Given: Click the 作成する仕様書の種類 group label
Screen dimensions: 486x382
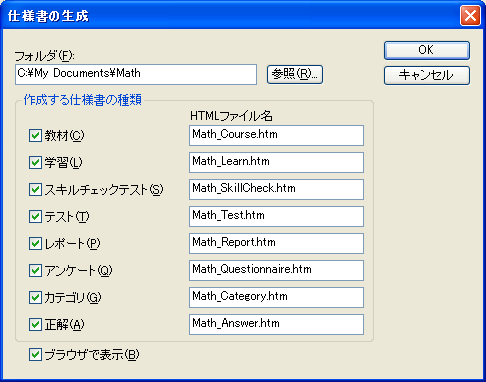Looking at the screenshot, I should [x=83, y=100].
